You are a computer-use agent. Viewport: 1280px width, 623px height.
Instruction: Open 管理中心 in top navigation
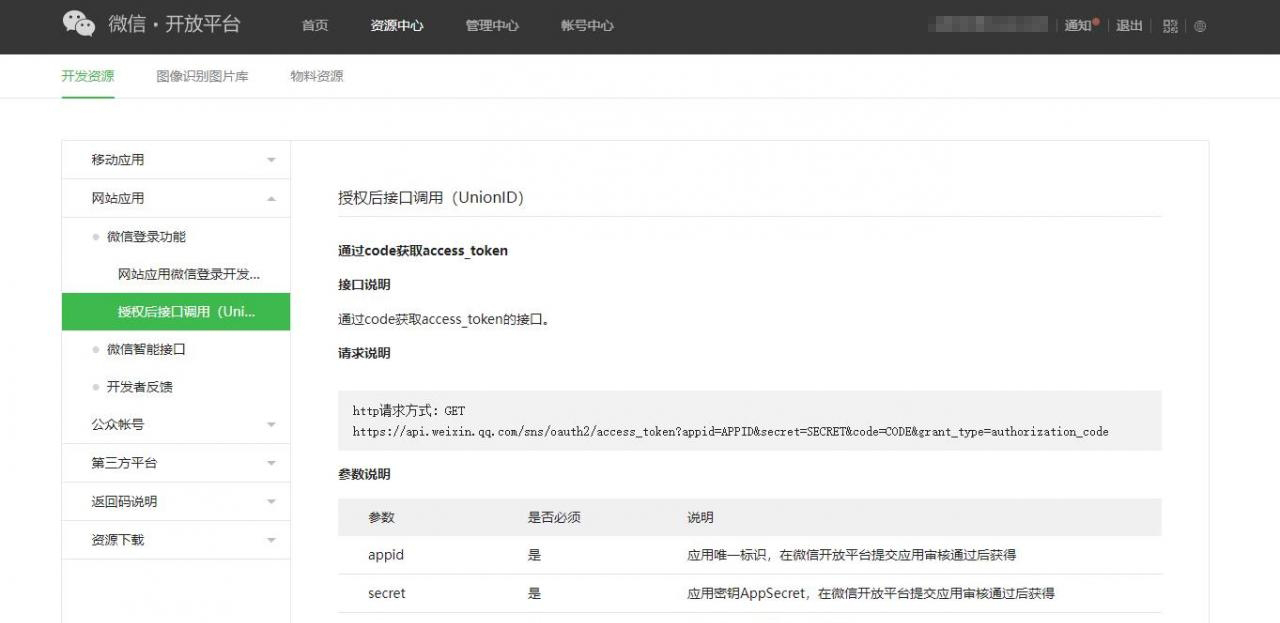[x=492, y=26]
